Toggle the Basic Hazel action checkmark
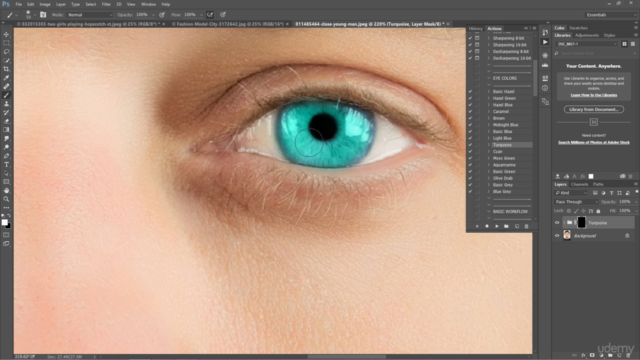Screen dimensions: 640x360 tap(470, 91)
